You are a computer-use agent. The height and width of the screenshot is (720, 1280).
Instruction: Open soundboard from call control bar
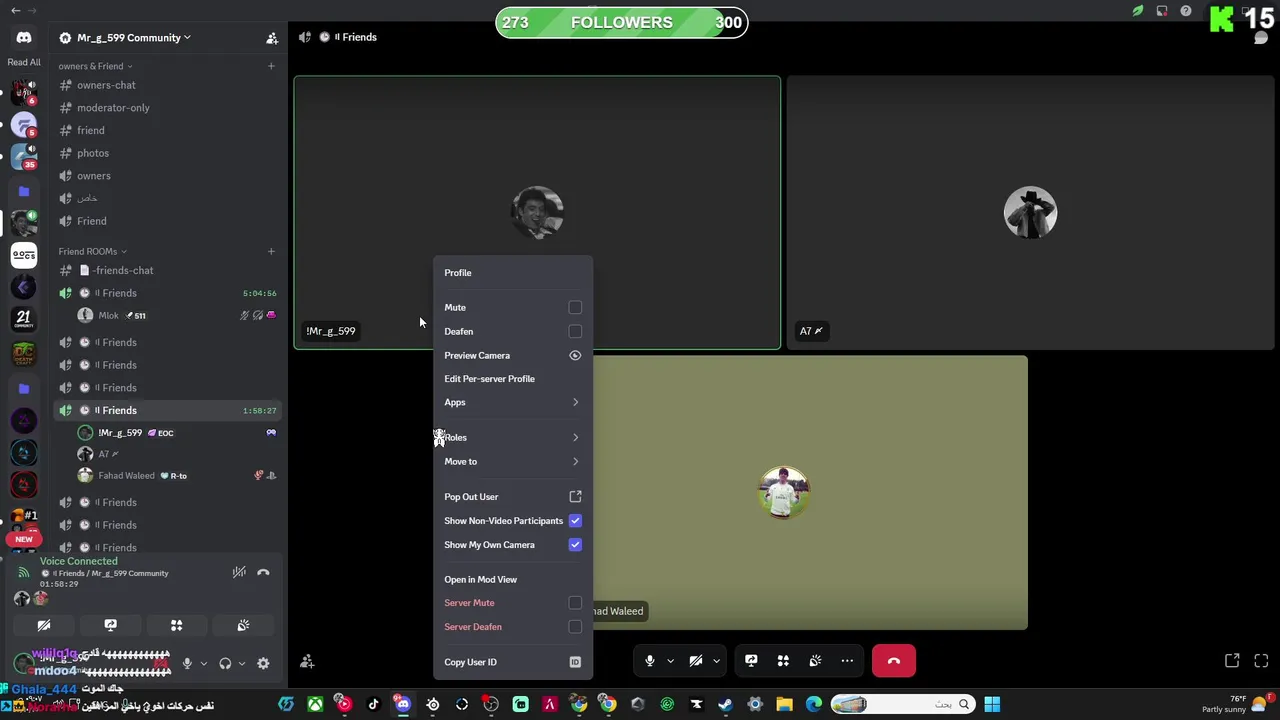click(815, 661)
